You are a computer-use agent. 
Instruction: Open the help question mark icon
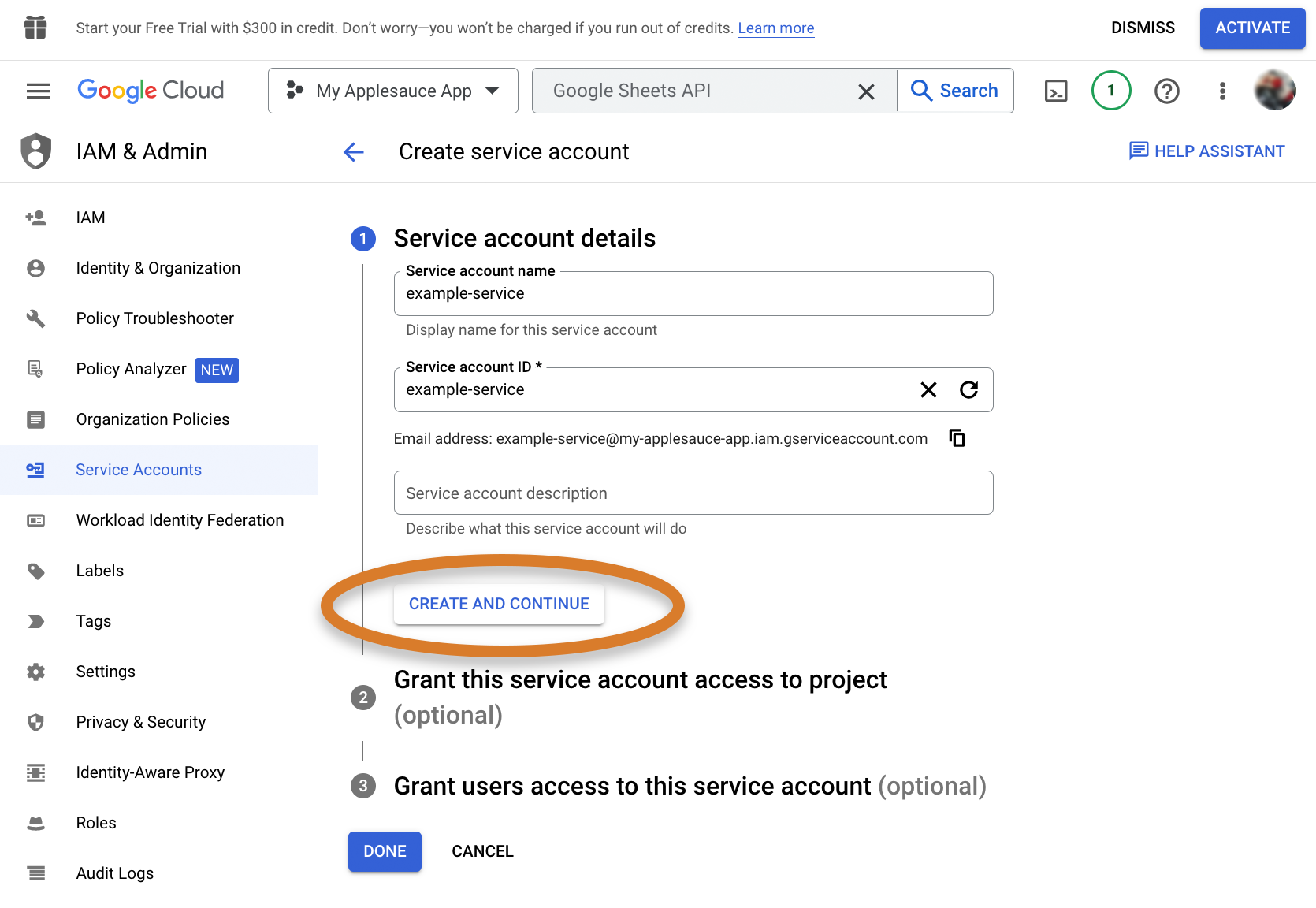1167,91
